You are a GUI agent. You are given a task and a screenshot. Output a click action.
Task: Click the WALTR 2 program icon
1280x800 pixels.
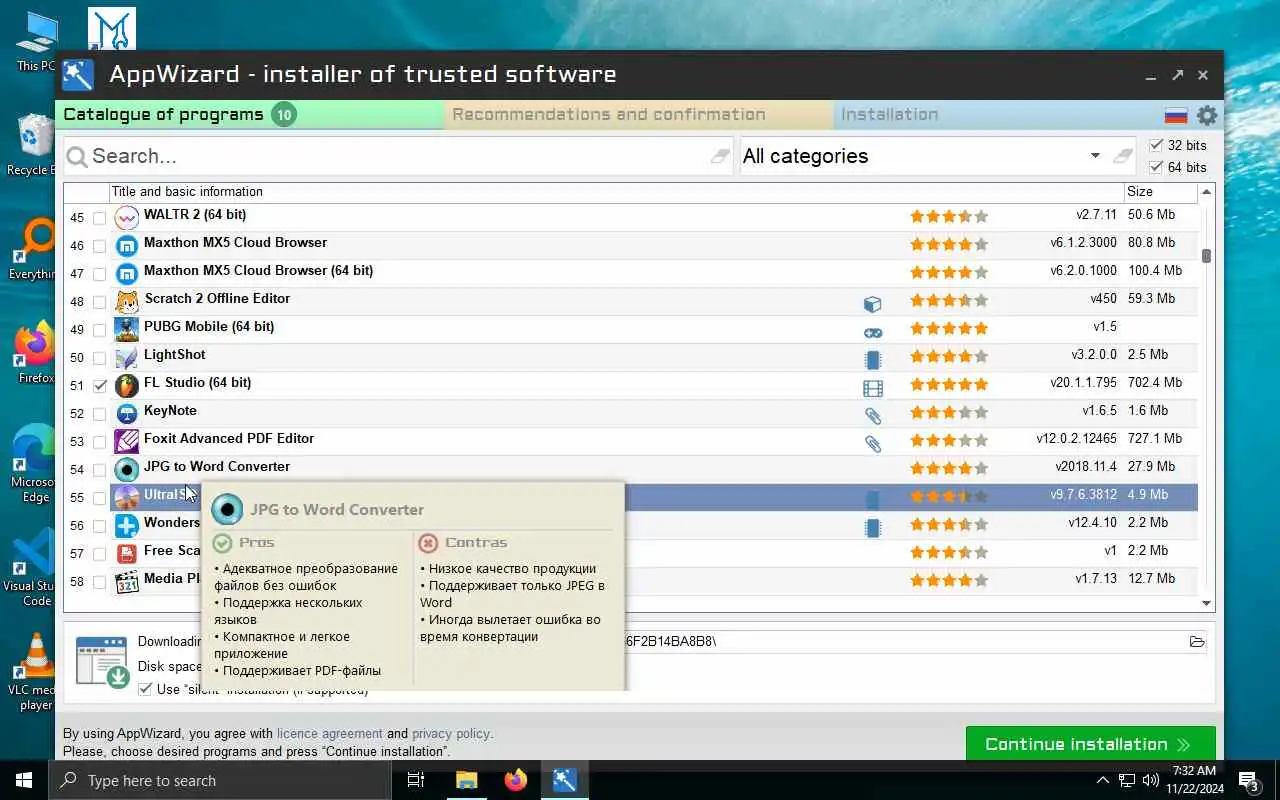coord(126,217)
